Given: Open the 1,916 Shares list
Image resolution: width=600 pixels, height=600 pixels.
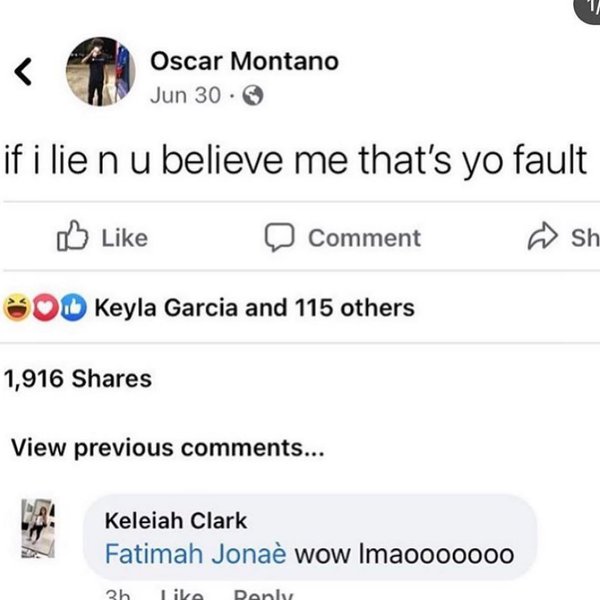Looking at the screenshot, I should [78, 379].
